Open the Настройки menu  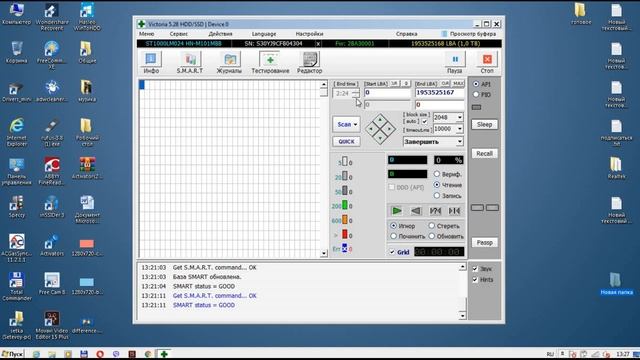(x=309, y=34)
